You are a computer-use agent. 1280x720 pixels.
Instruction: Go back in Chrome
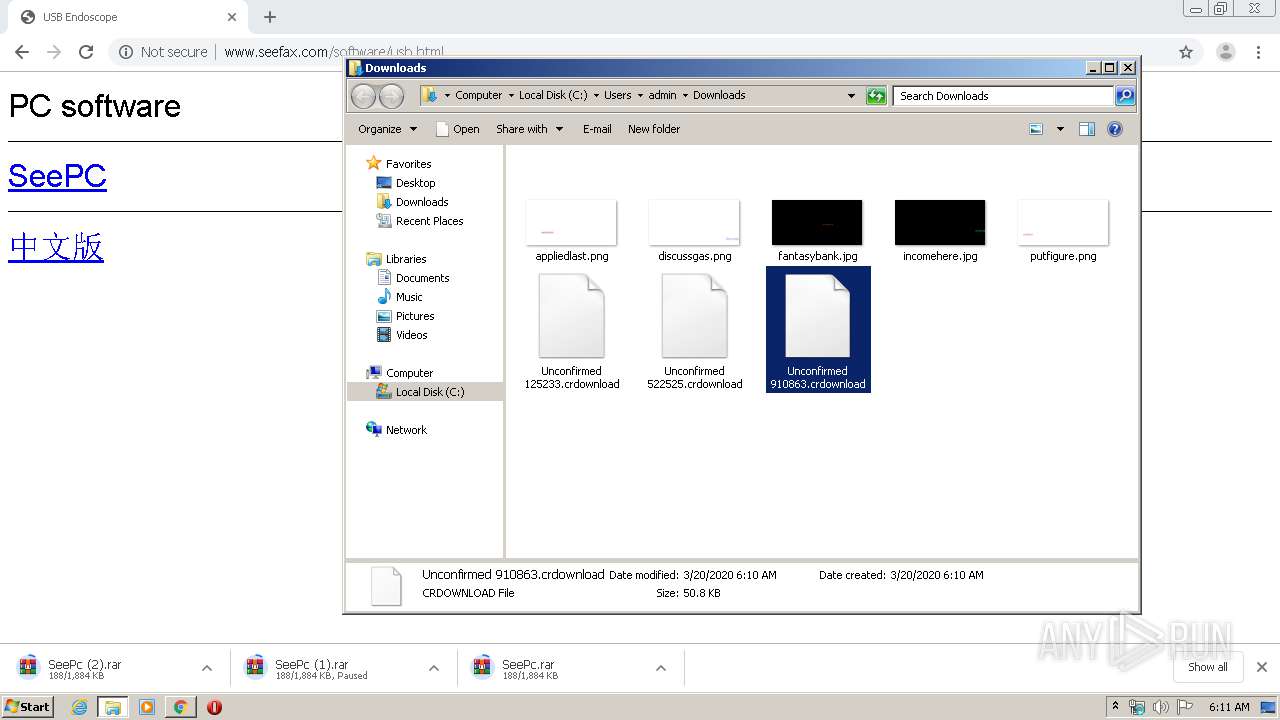pyautogui.click(x=22, y=52)
